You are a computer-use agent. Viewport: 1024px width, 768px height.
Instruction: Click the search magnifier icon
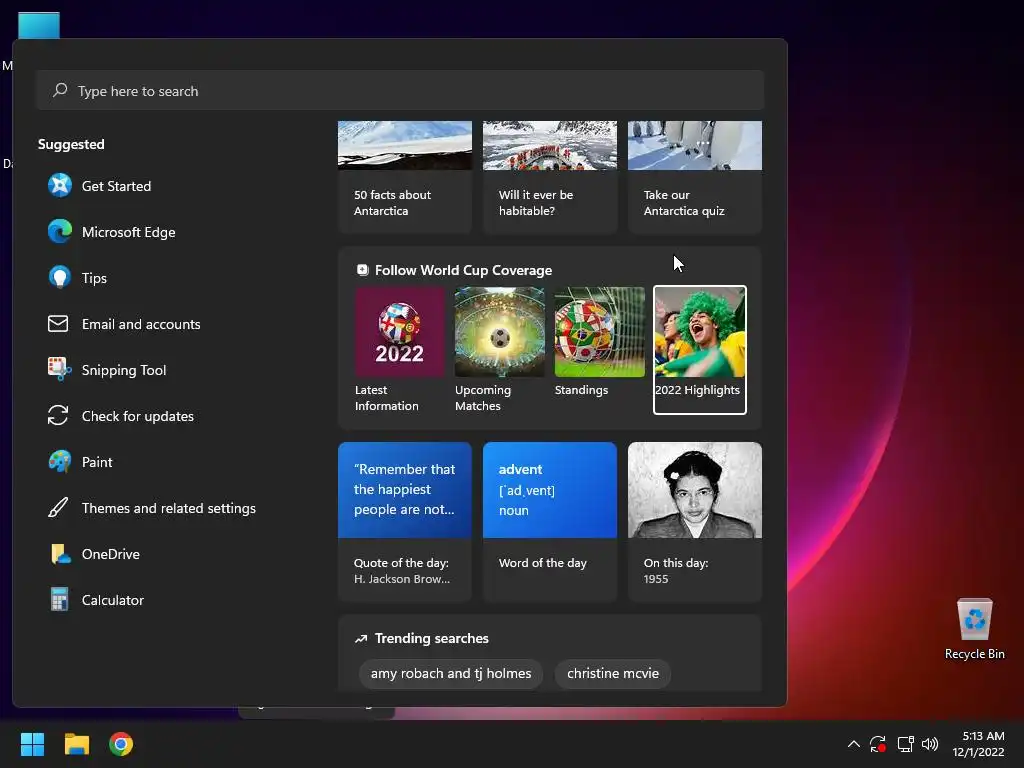point(60,90)
